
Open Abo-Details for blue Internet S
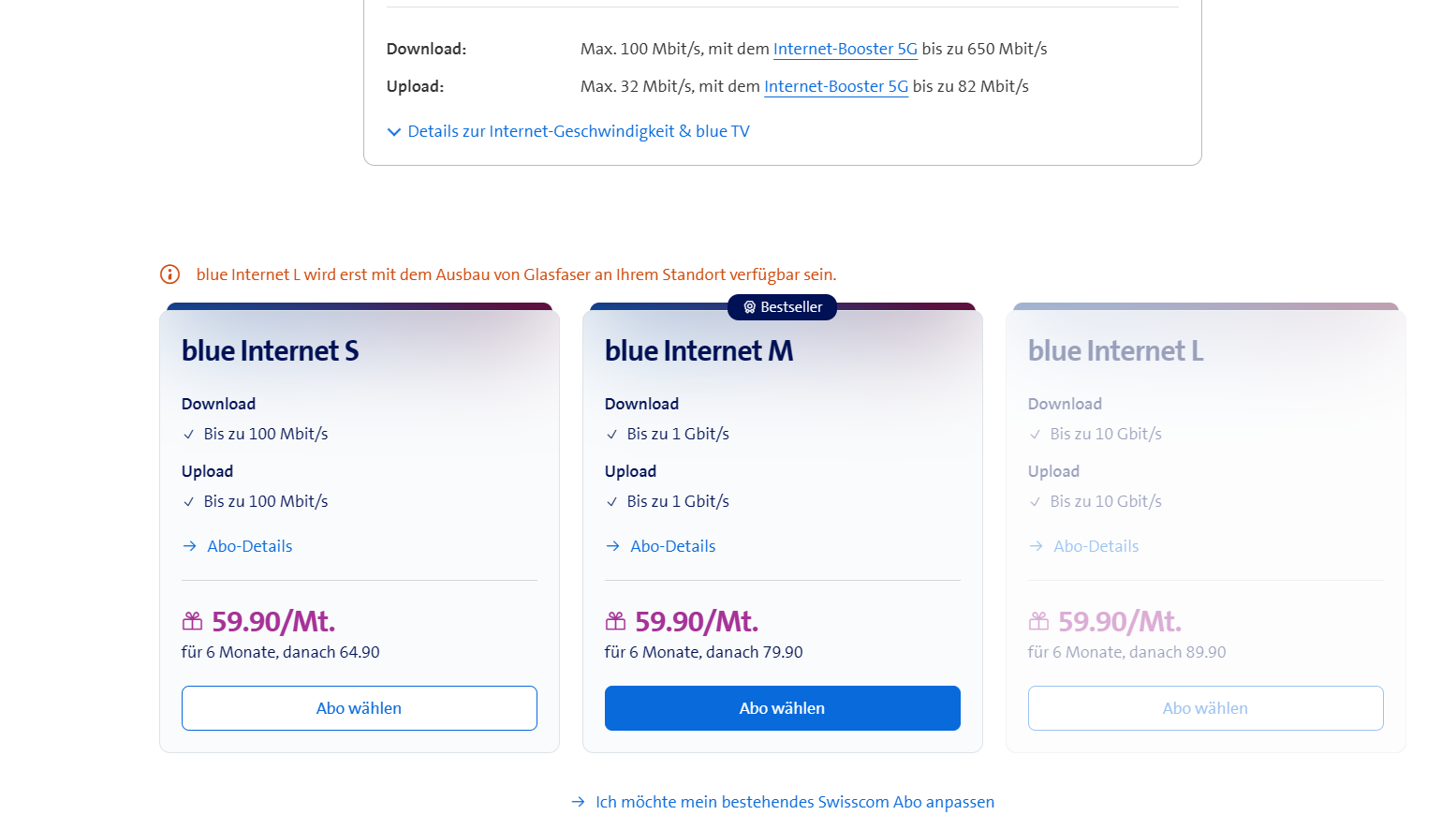(x=249, y=546)
